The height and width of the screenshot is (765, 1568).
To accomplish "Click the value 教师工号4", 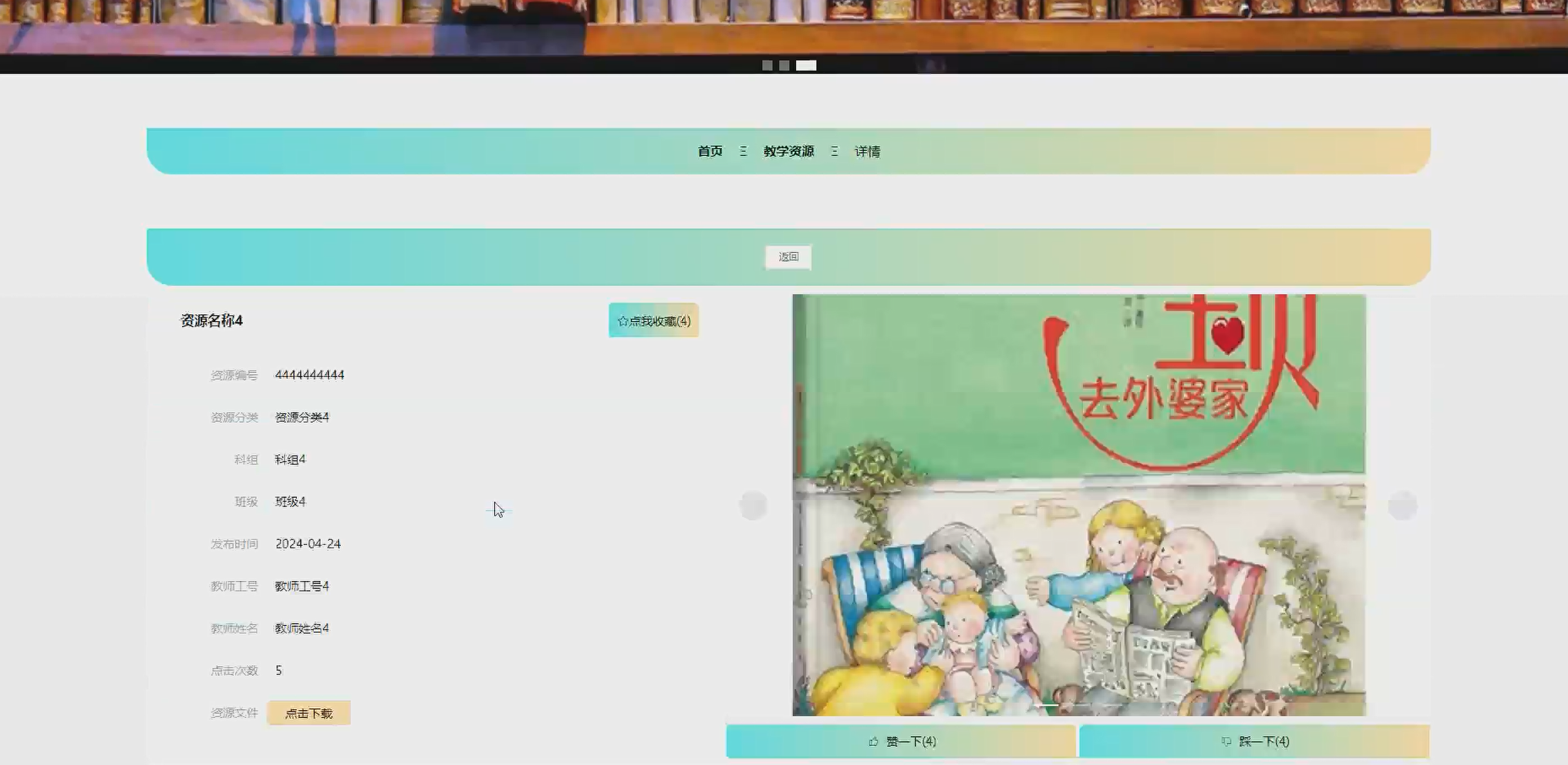I will 302,586.
